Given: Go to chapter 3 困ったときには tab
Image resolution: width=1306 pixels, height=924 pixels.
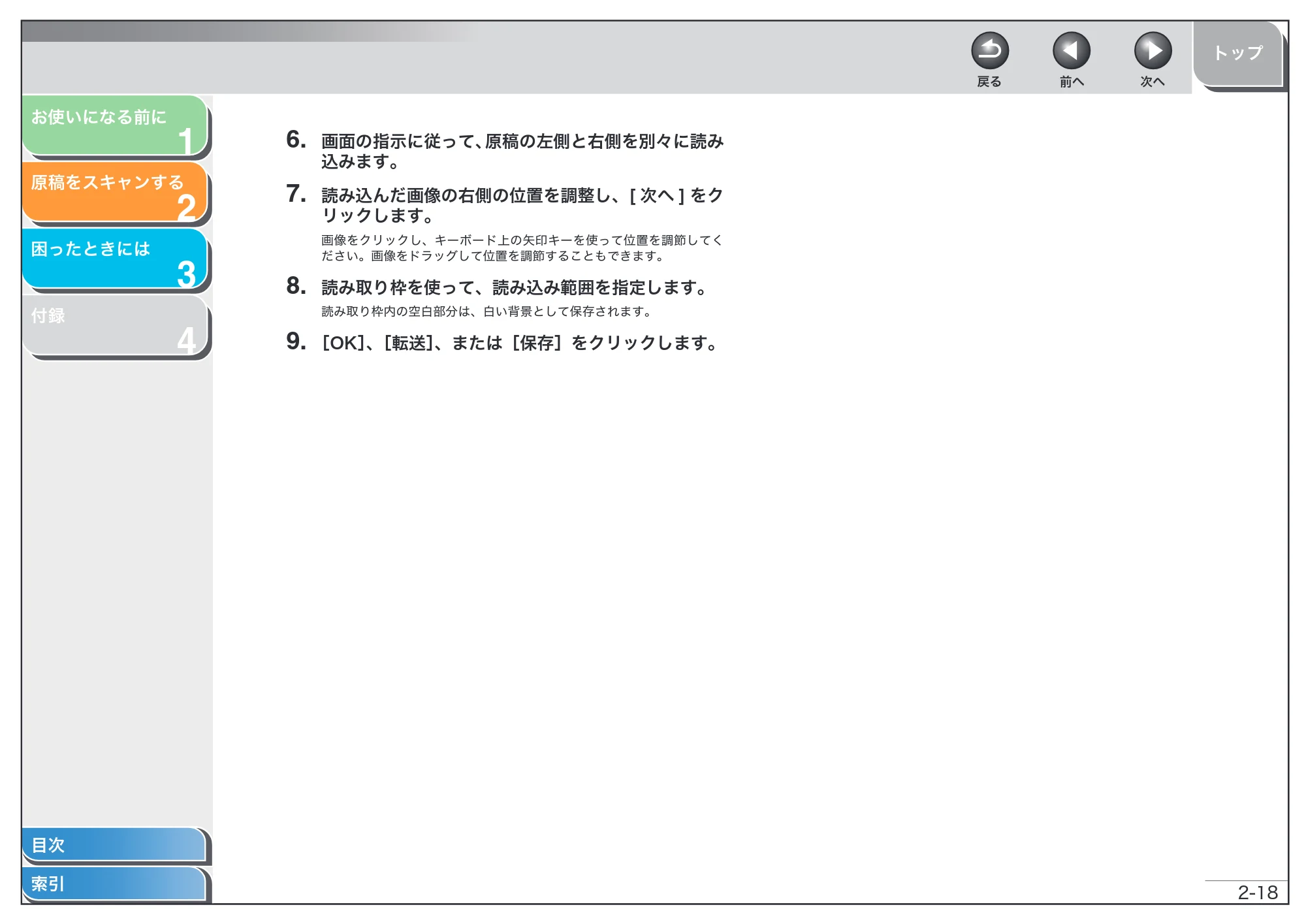Looking at the screenshot, I should (115, 258).
